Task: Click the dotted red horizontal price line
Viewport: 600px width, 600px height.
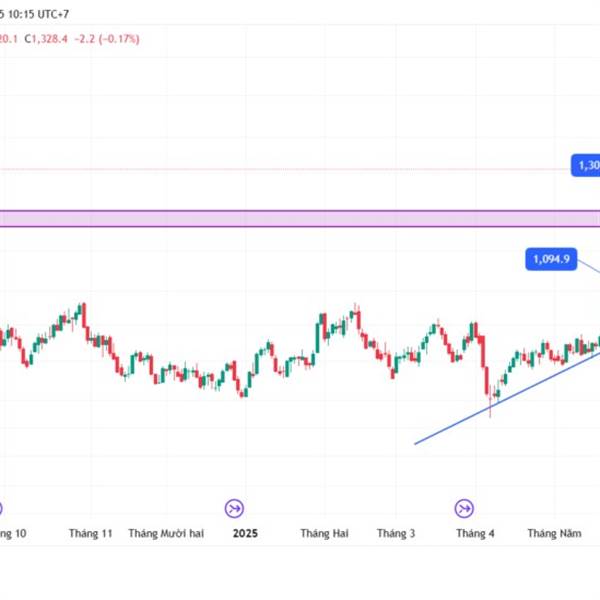Action: (285, 169)
